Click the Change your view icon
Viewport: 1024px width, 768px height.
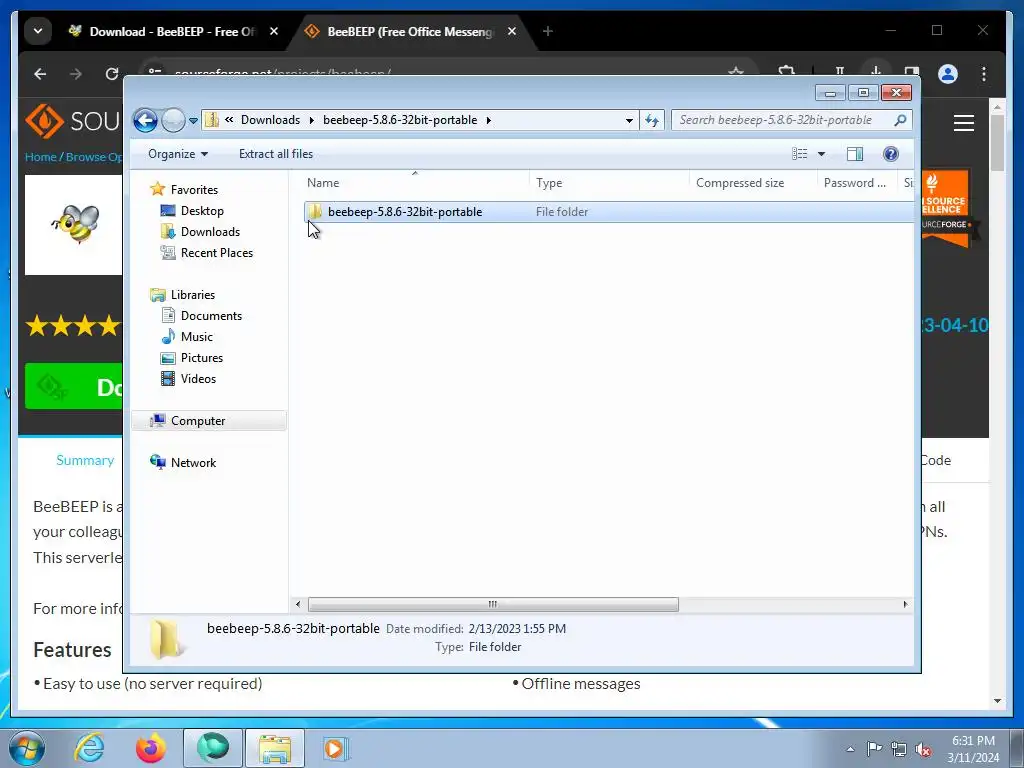click(x=799, y=154)
